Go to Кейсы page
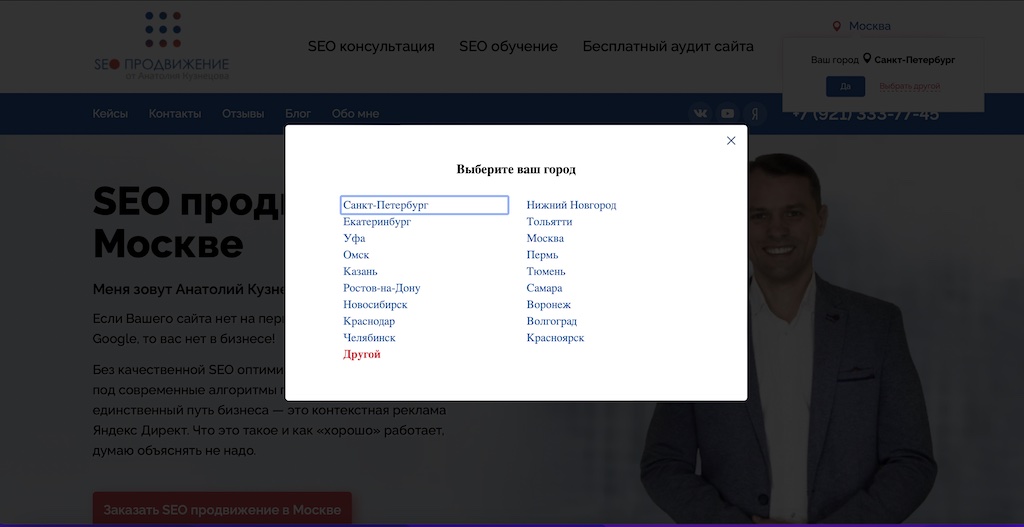Viewport: 1024px width, 527px height. (x=110, y=114)
